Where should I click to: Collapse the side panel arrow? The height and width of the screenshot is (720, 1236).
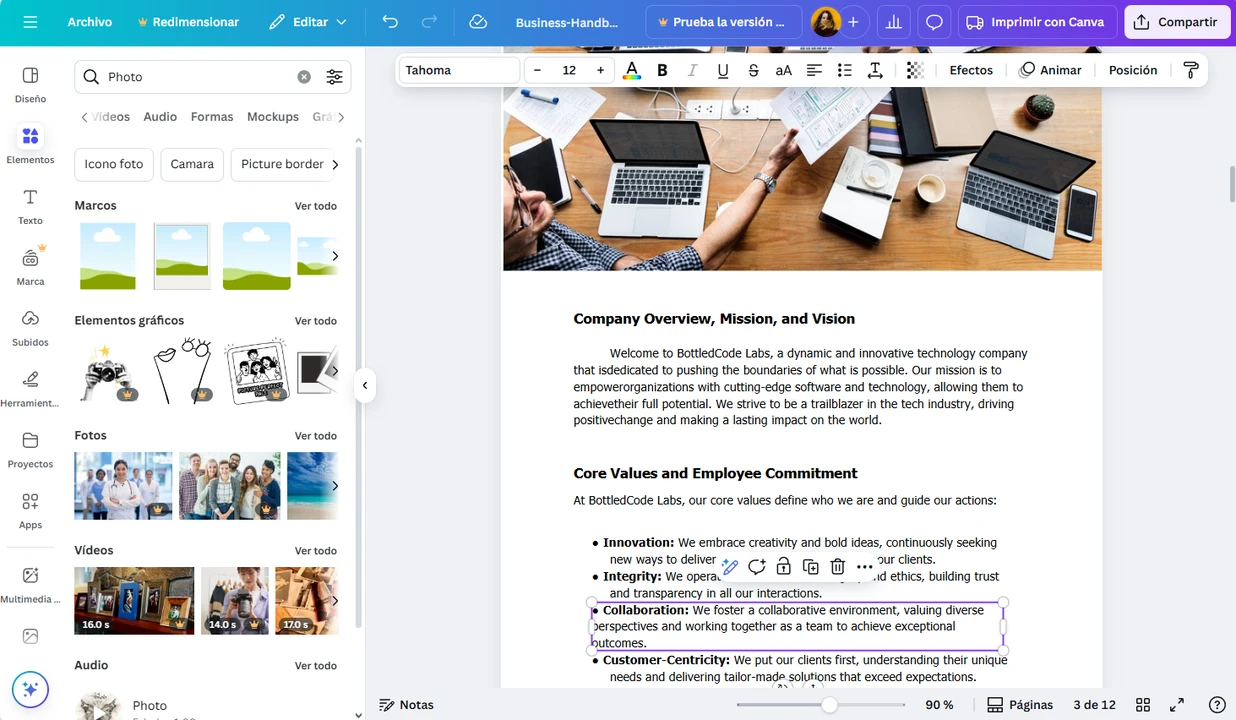pyautogui.click(x=365, y=385)
